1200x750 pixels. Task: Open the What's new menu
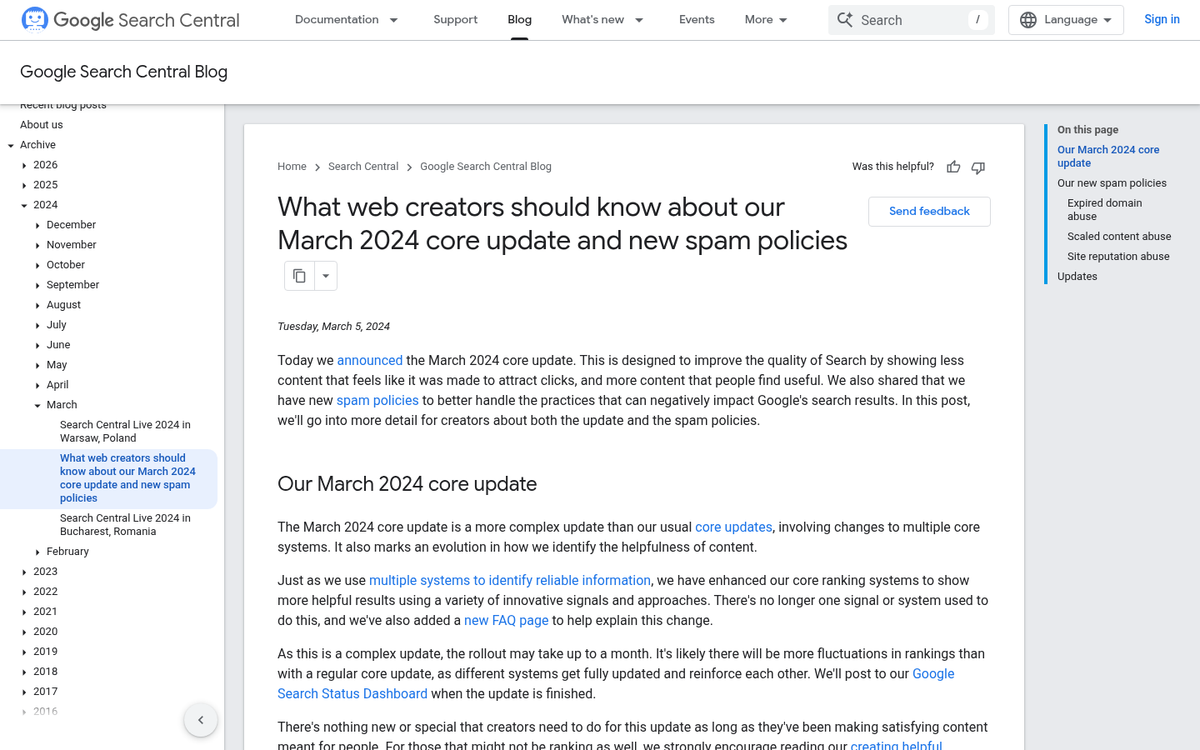pos(603,20)
